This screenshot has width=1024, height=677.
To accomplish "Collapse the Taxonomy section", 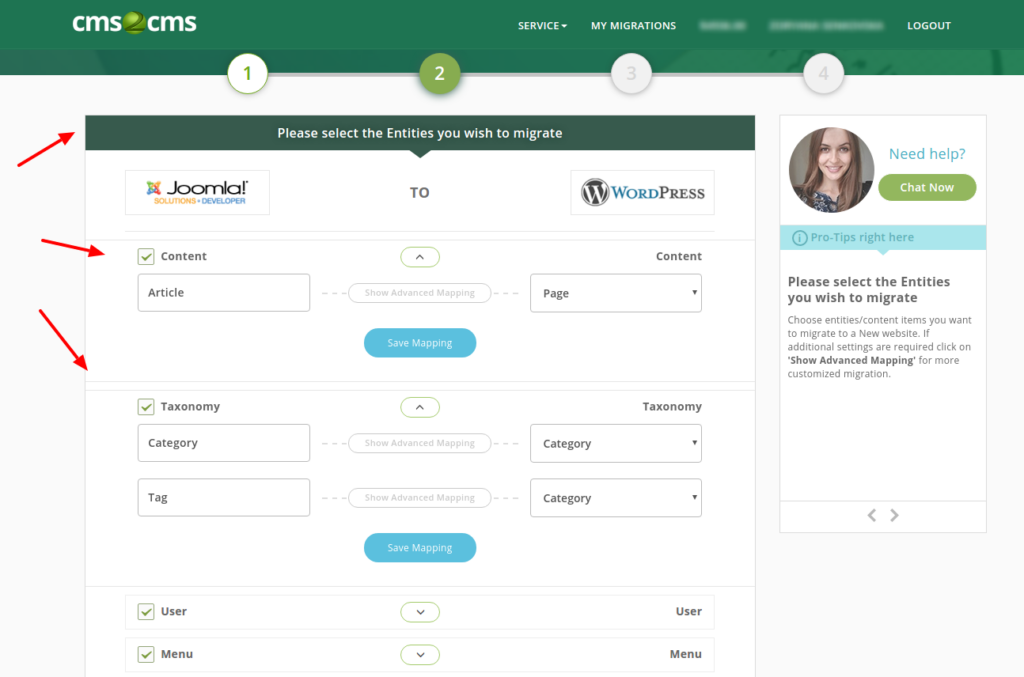I will pyautogui.click(x=420, y=407).
